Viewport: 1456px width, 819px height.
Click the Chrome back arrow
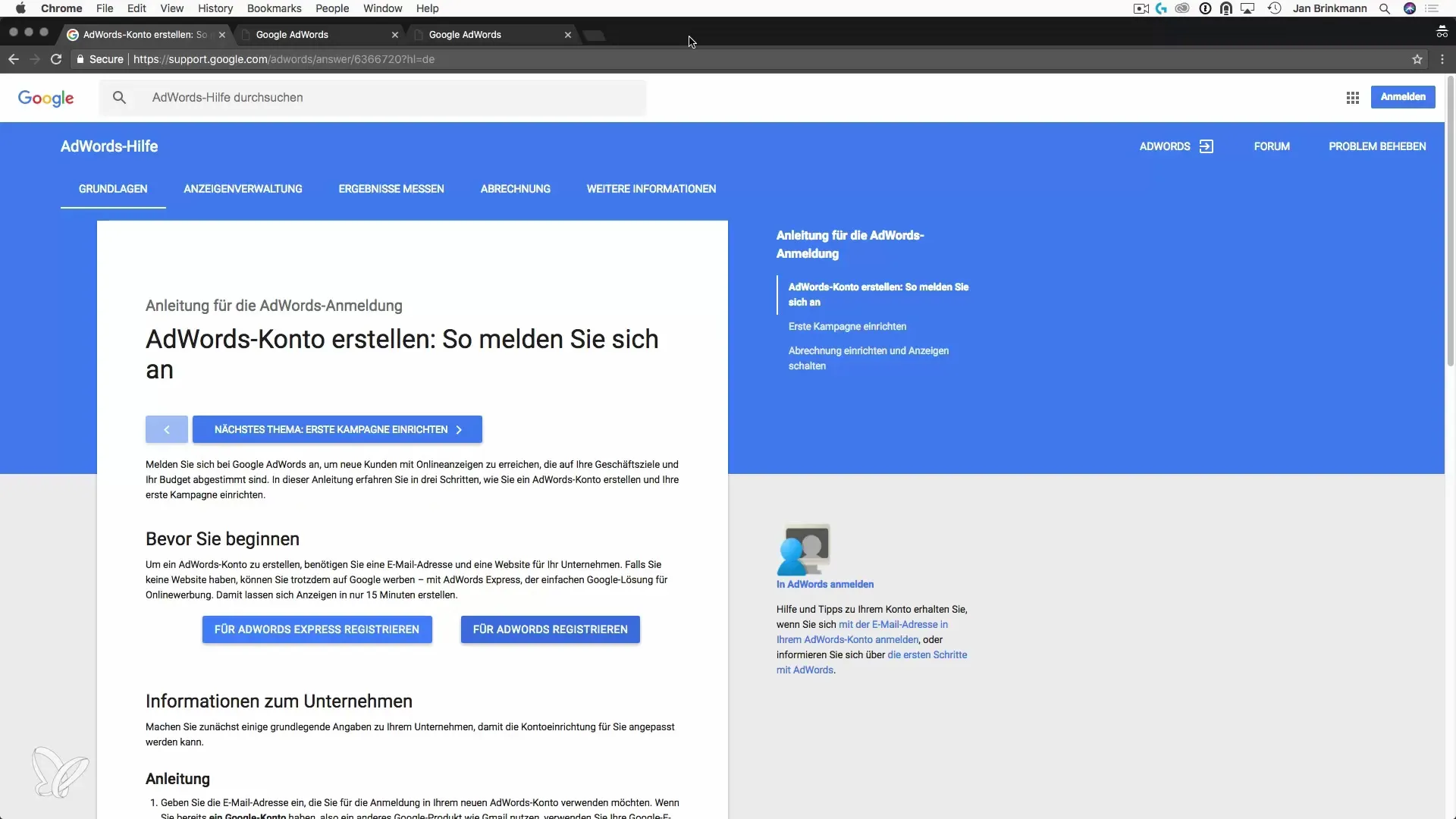(14, 59)
